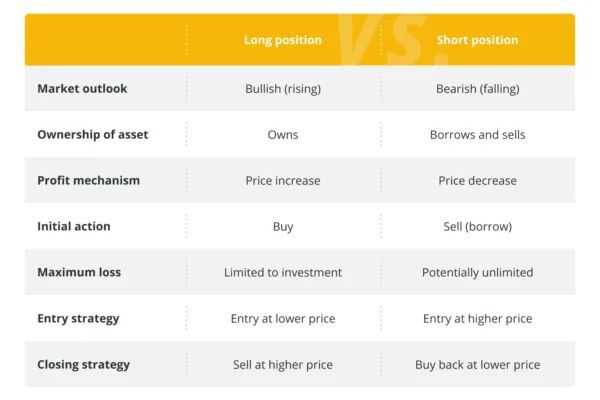Image resolution: width=600 pixels, height=400 pixels.
Task: Click the Potentially unlimited cell
Action: (x=478, y=273)
